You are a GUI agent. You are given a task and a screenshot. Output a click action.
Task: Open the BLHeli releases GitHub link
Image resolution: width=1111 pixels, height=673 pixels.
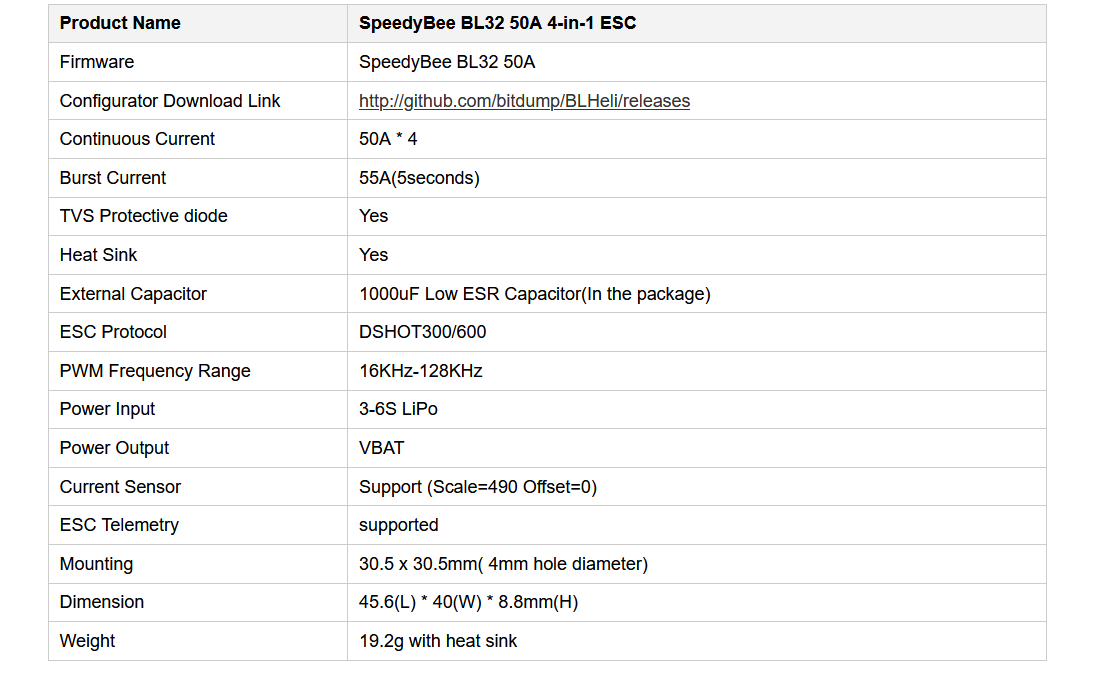pos(524,101)
